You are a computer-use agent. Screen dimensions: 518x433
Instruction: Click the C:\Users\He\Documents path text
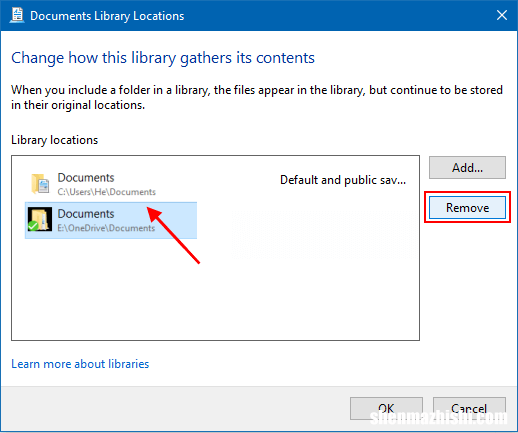pos(107,192)
